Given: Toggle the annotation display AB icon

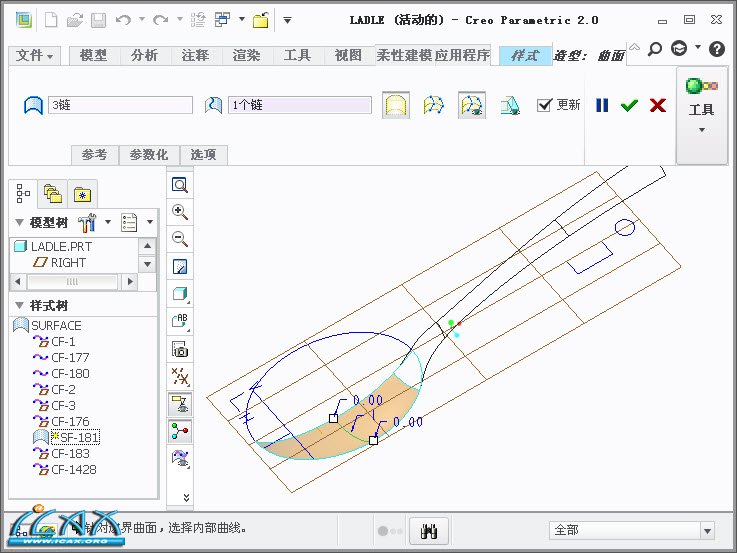Looking at the screenshot, I should 180,321.
